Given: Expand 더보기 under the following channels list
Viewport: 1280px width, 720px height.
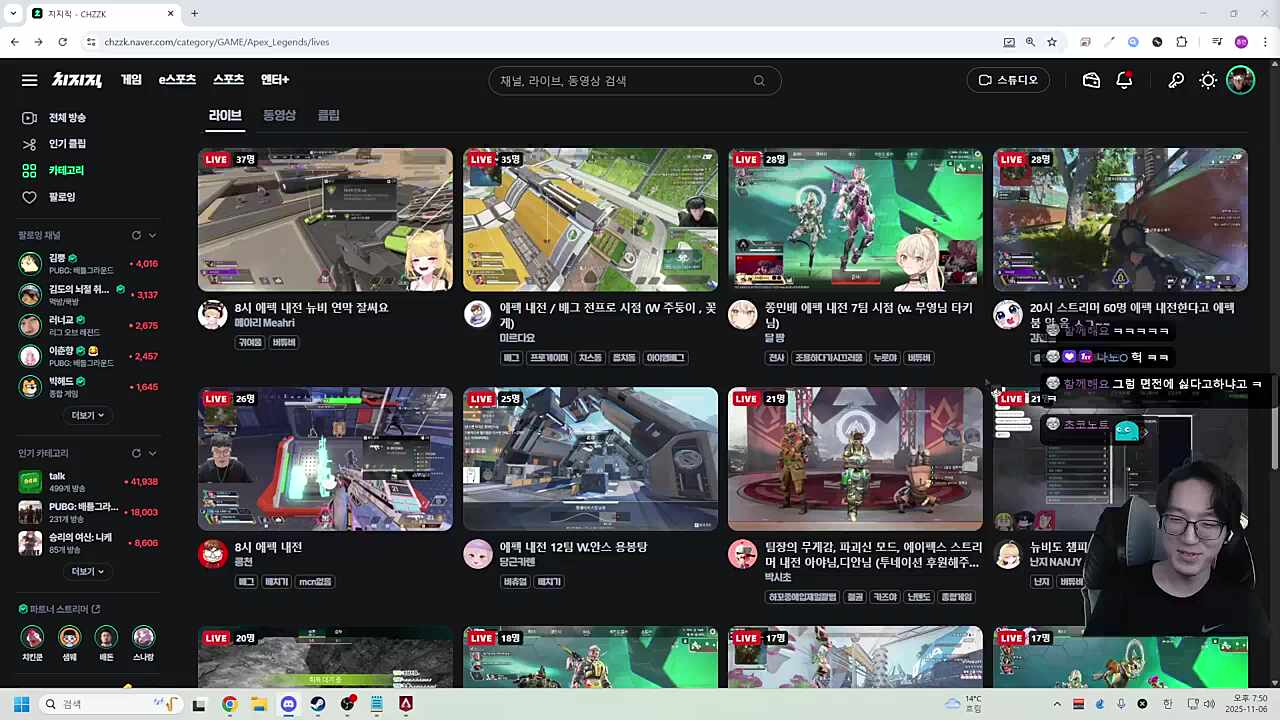Looking at the screenshot, I should click(x=87, y=415).
